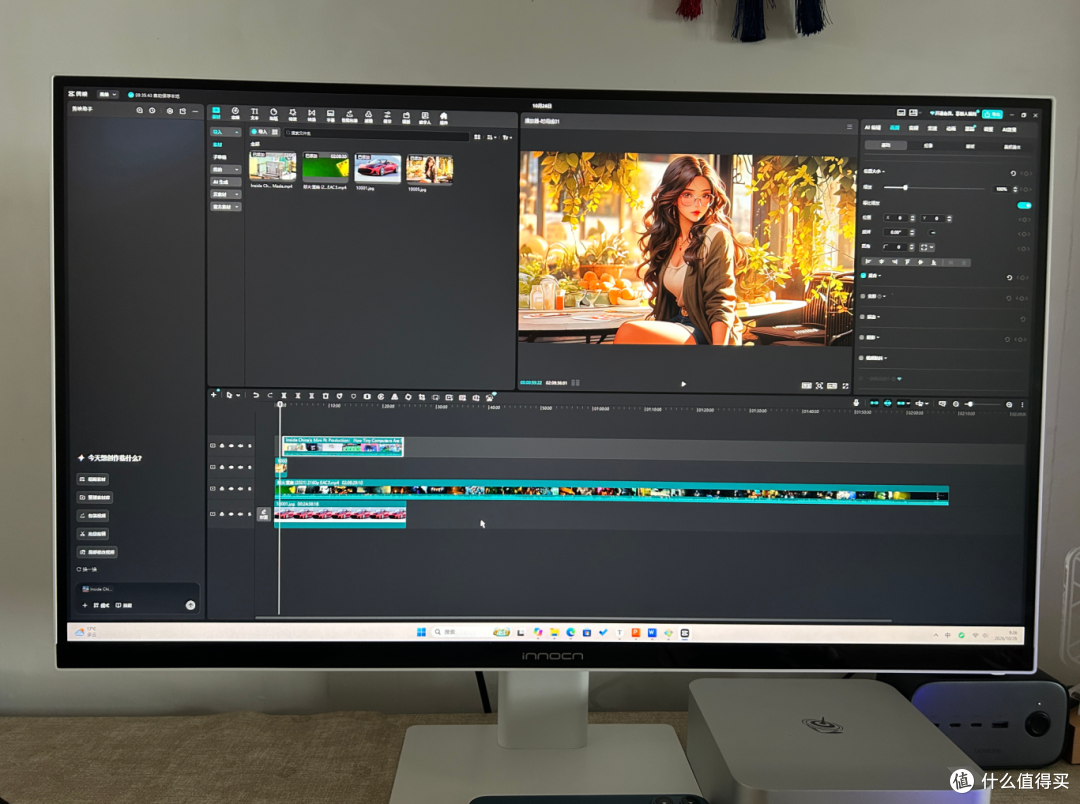Screen dimensions: 1080x804
Task: Open the Audio tab in the top media toolbar
Action: coord(235,114)
